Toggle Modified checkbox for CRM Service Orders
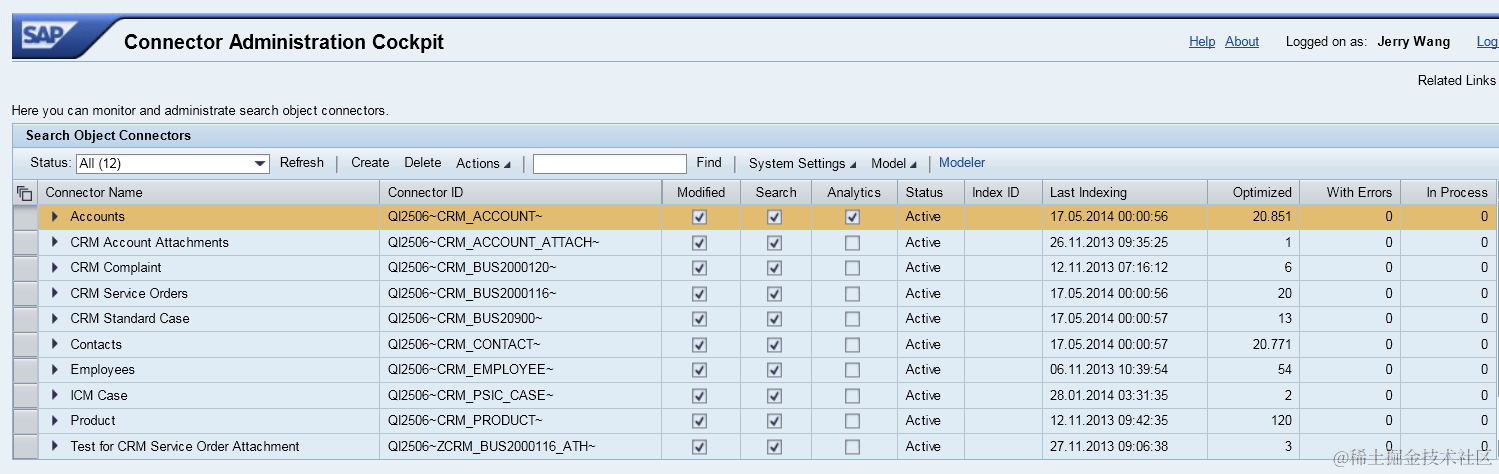Viewport: 1499px width, 474px height. (x=699, y=293)
